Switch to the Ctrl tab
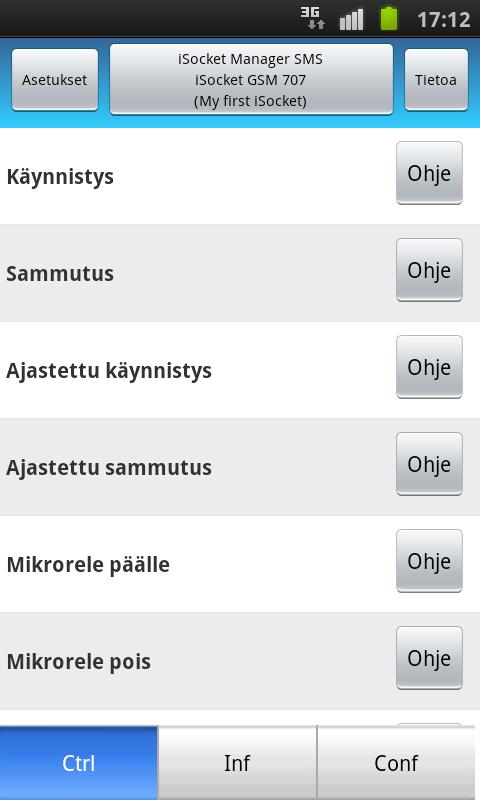This screenshot has width=480, height=800. pyautogui.click(x=79, y=763)
